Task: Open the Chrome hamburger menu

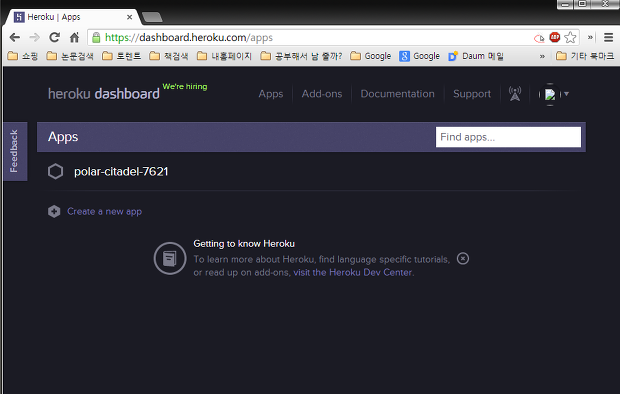Action: (x=609, y=38)
